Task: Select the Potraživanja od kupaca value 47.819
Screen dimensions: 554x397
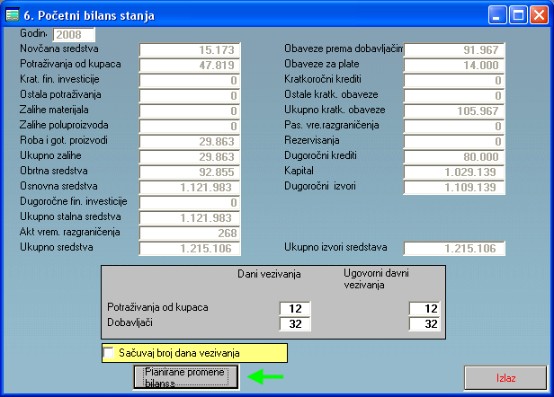Action: point(190,65)
